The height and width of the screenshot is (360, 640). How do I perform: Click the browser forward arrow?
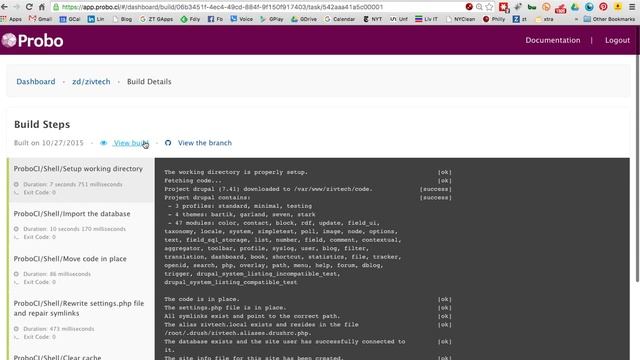[16, 7]
